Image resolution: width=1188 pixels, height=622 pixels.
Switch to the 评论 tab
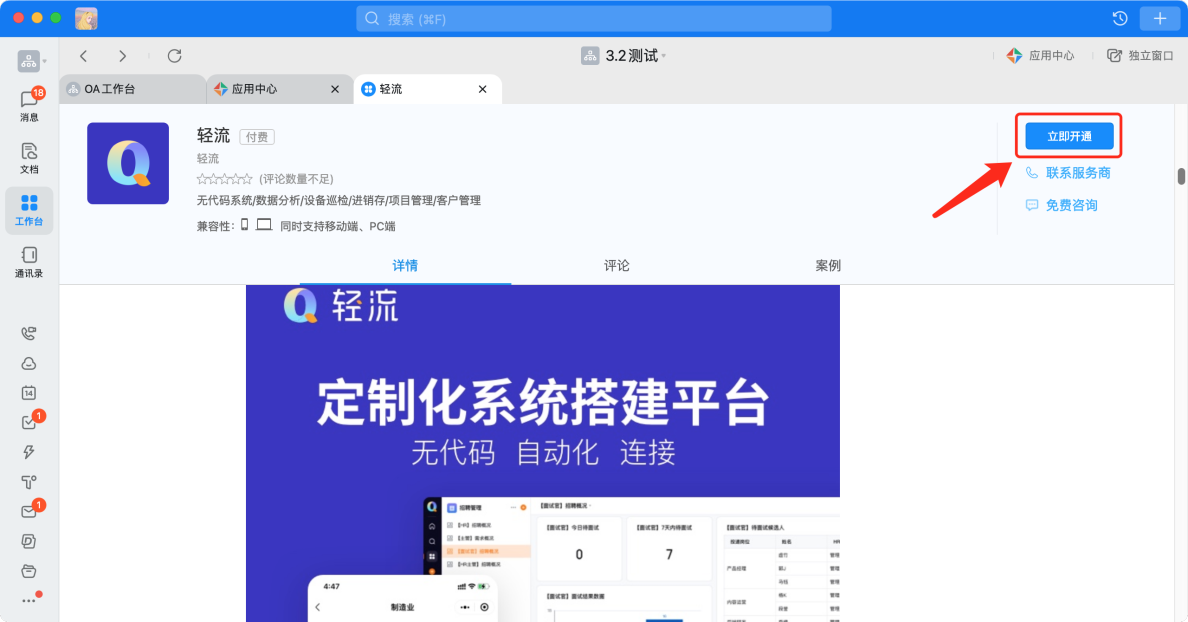[616, 265]
